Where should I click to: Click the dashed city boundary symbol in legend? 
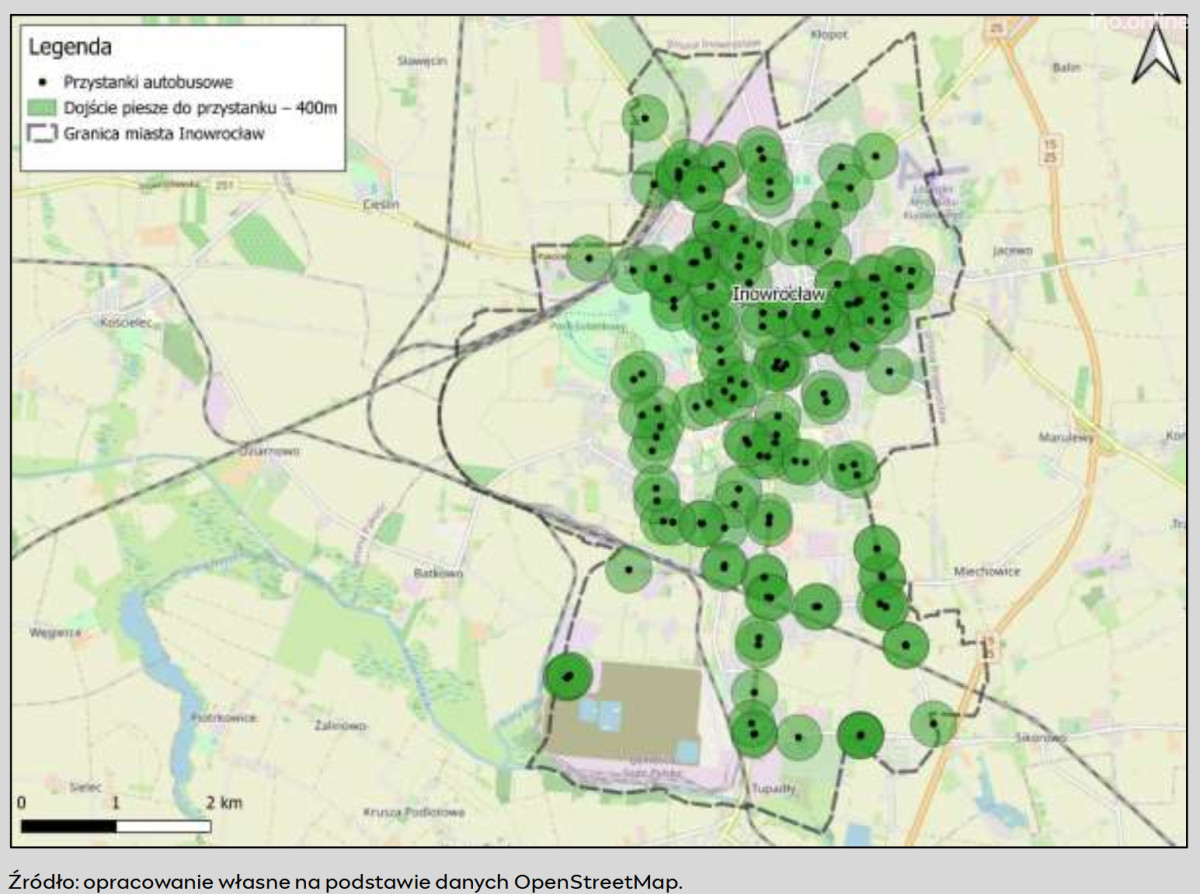(42, 133)
